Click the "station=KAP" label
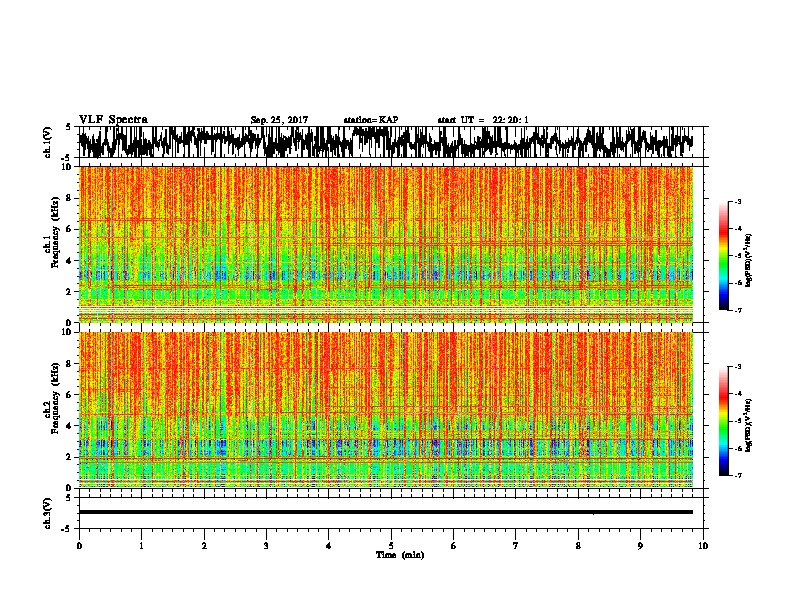792x612 pixels. pyautogui.click(x=371, y=120)
